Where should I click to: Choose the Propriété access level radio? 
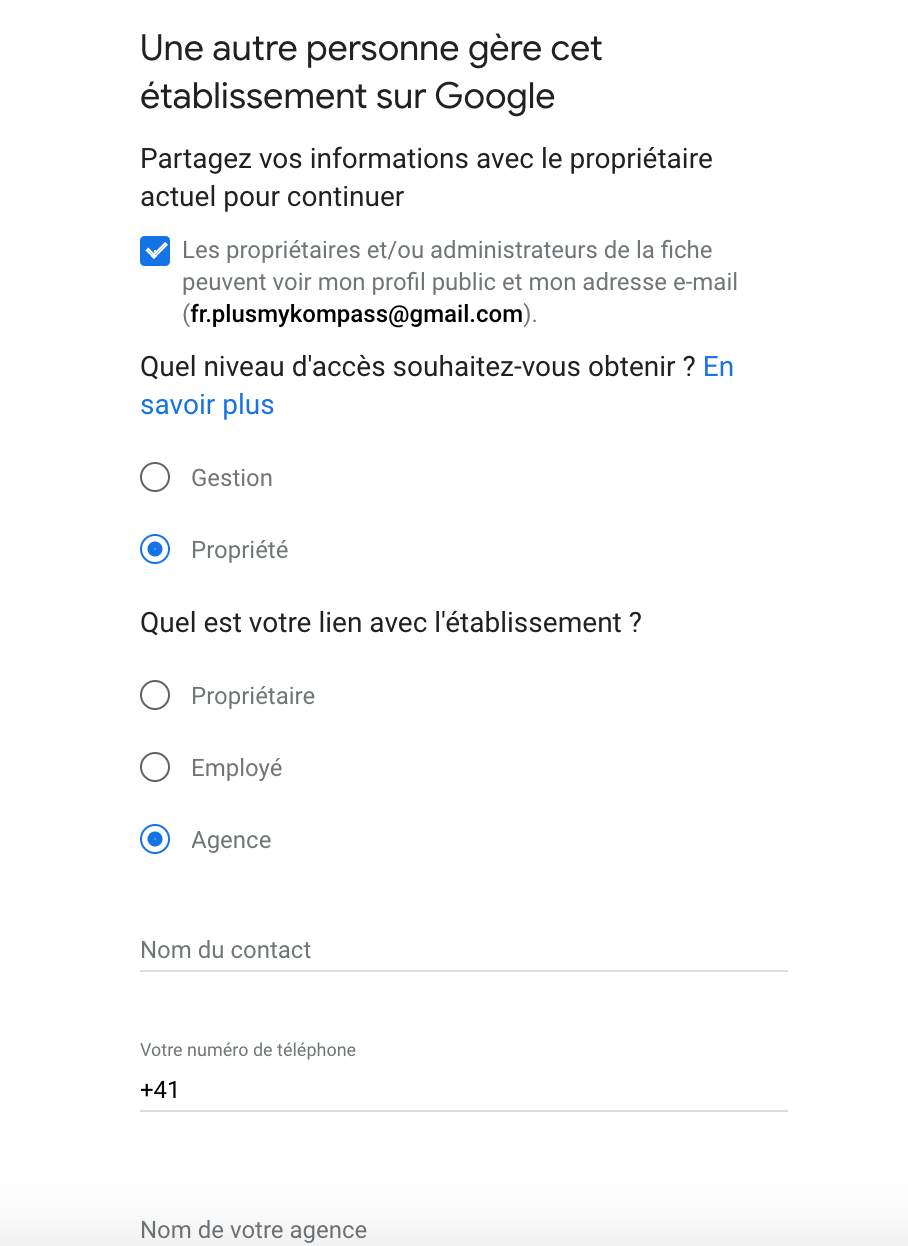tap(155, 550)
